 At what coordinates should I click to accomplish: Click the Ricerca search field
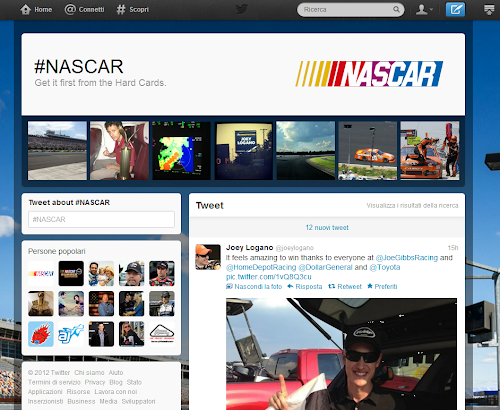click(351, 10)
